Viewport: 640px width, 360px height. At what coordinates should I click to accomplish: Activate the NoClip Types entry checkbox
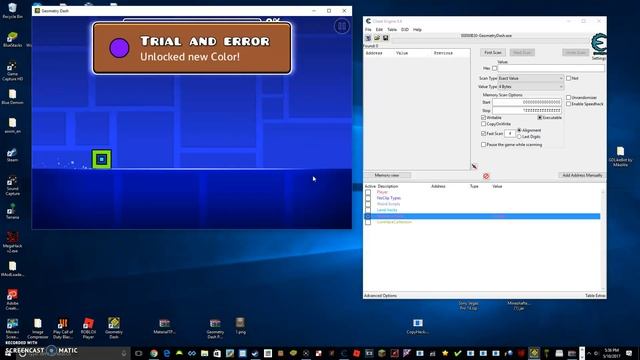coord(368,198)
